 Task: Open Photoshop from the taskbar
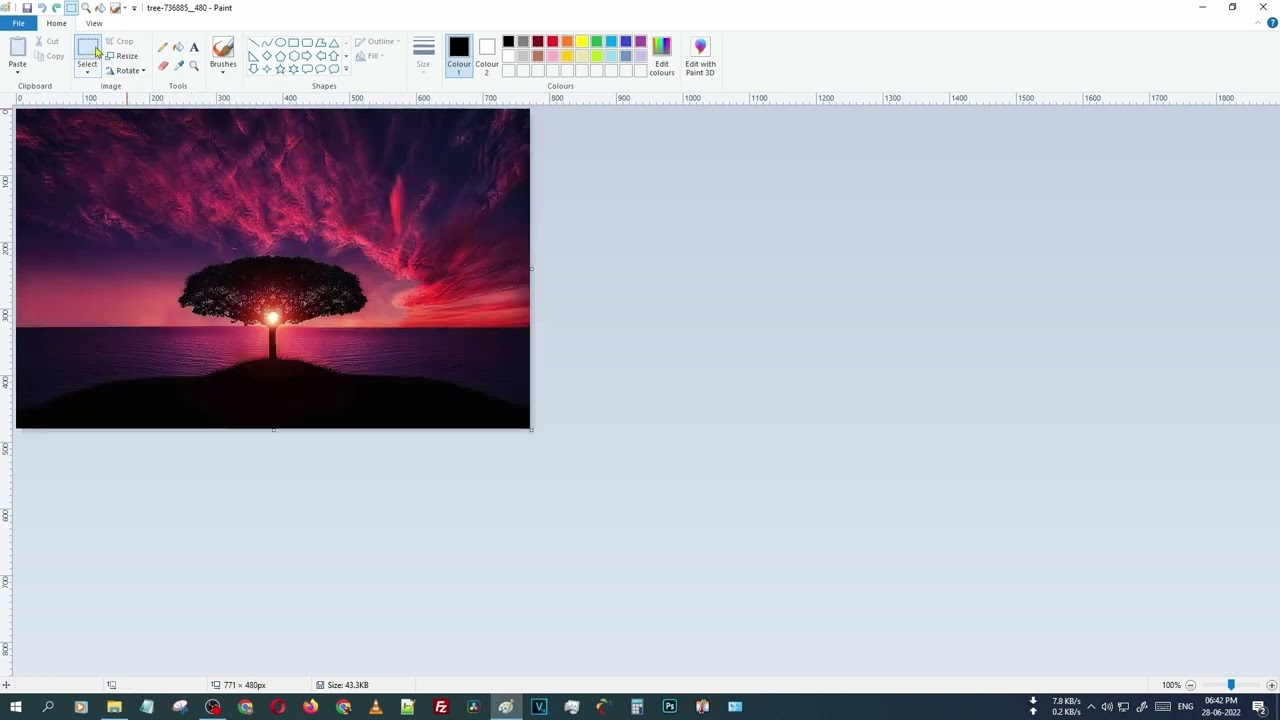[x=669, y=707]
